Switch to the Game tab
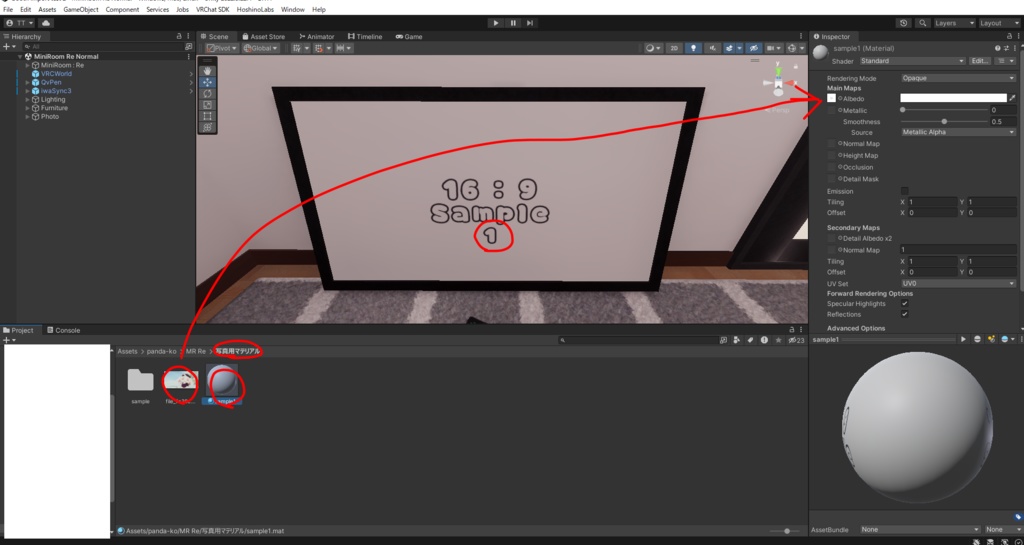1024x545 pixels. [409, 37]
